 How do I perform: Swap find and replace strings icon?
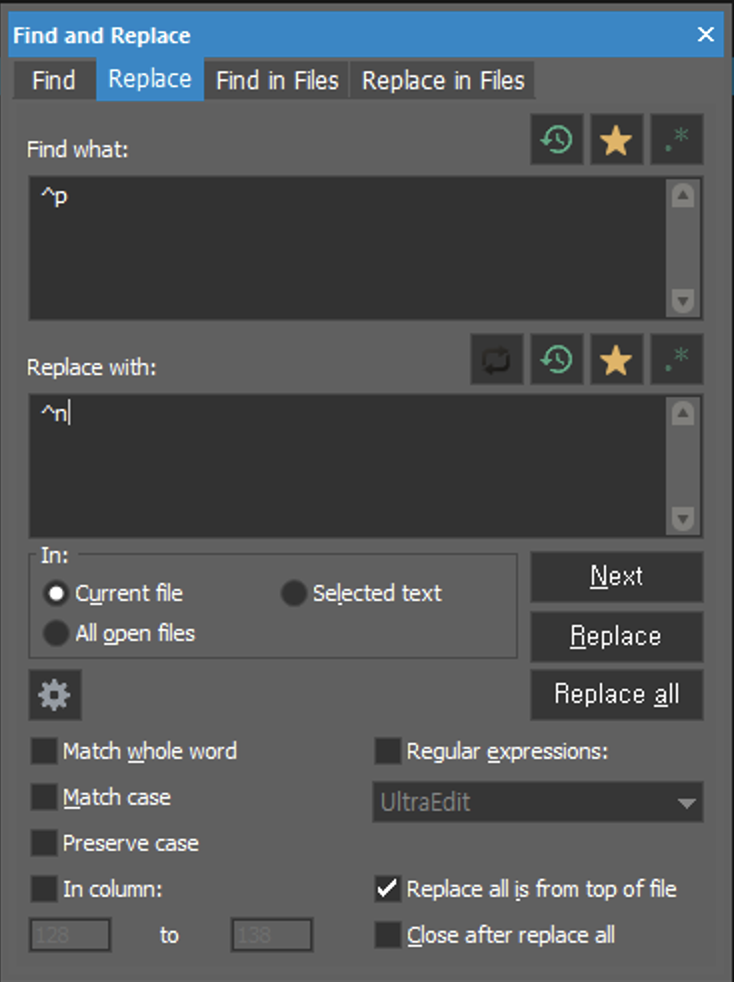(497, 360)
